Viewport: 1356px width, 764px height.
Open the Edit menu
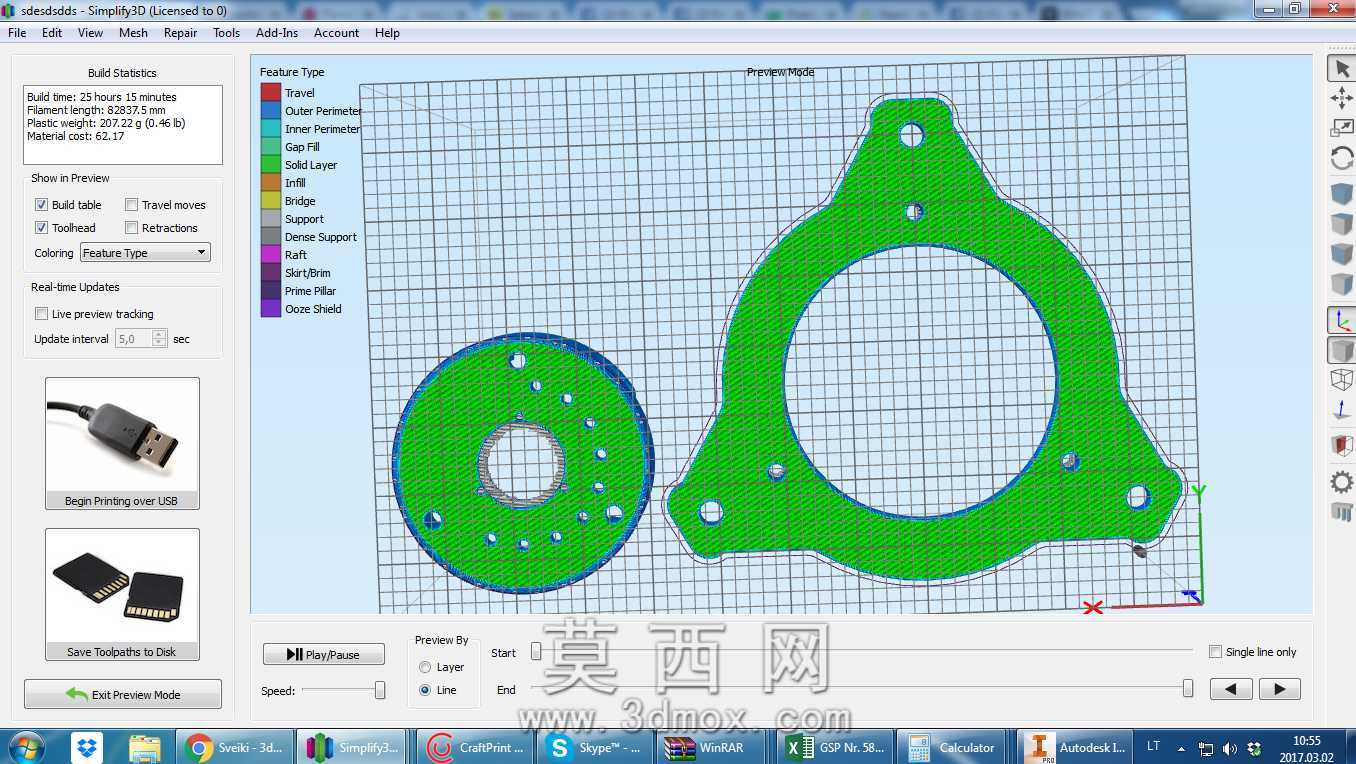click(52, 33)
